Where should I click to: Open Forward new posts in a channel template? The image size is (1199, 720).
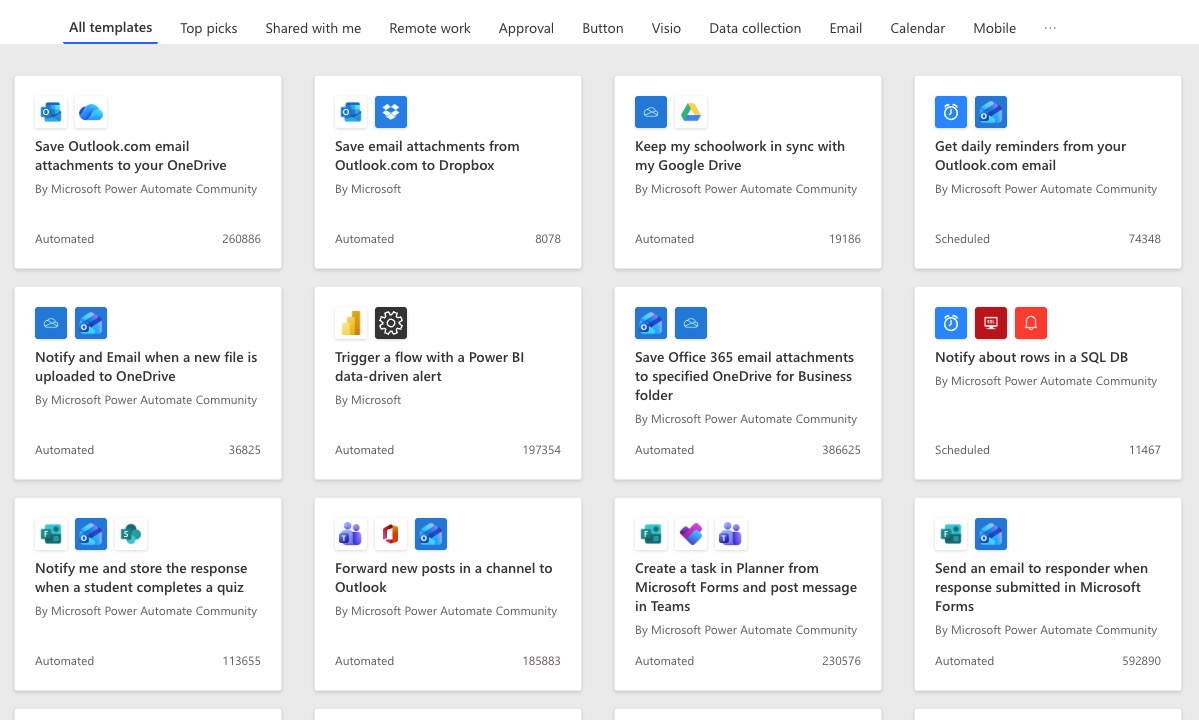[444, 577]
